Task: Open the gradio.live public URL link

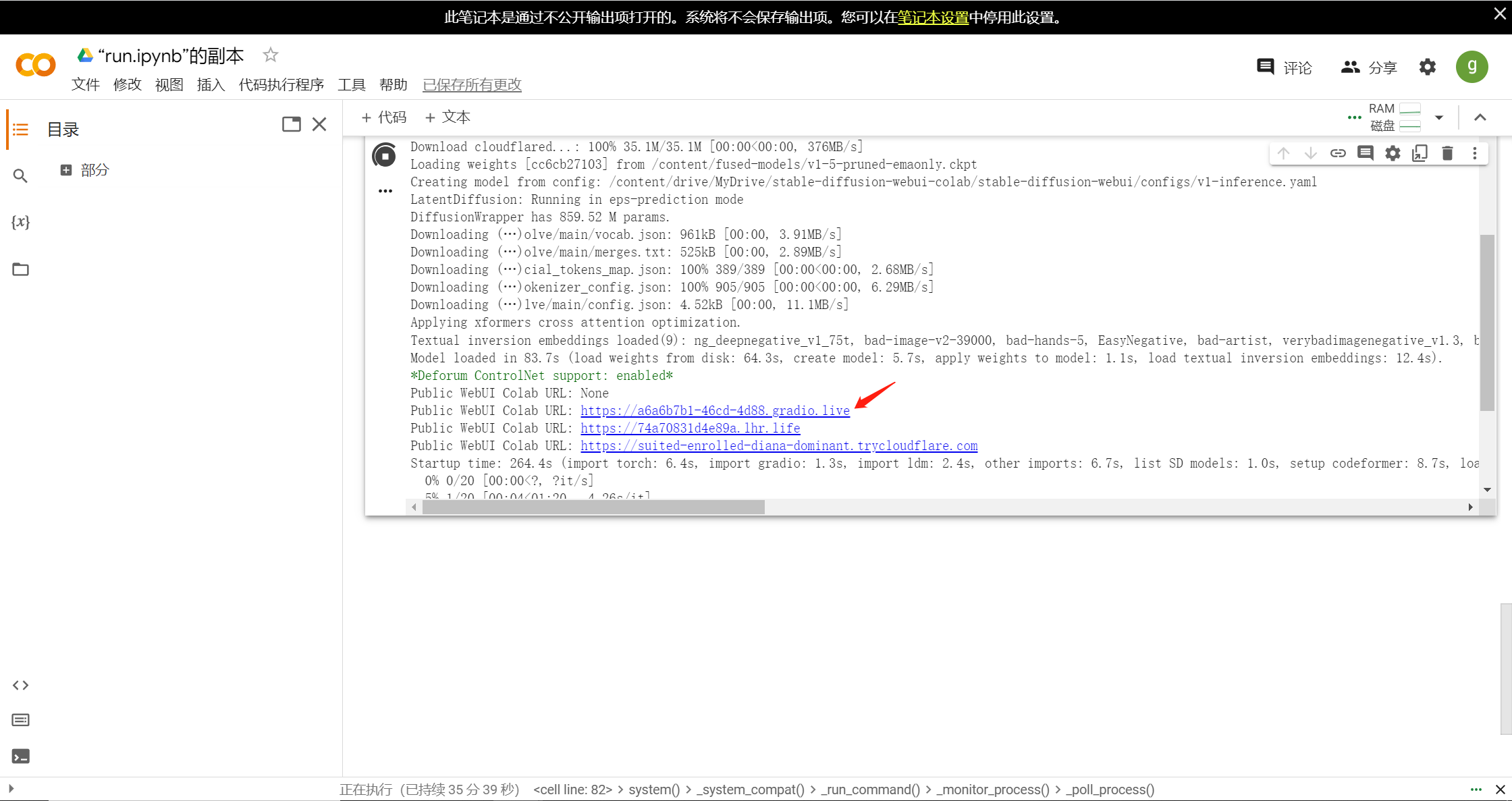Action: tap(714, 410)
